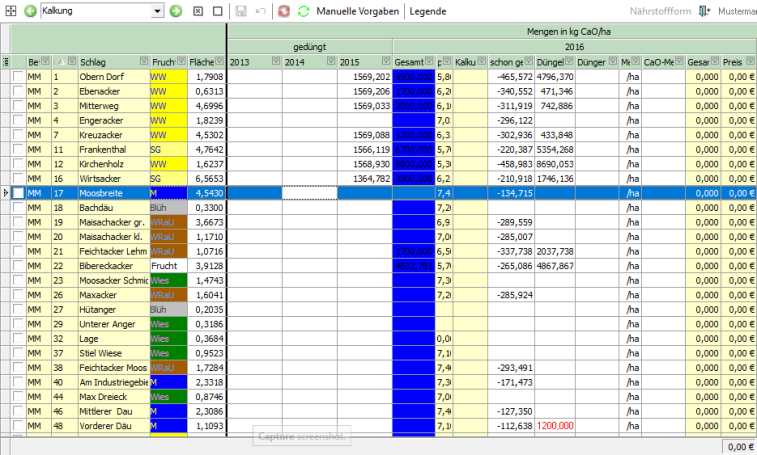Click the green circular reload icon

(x=304, y=11)
